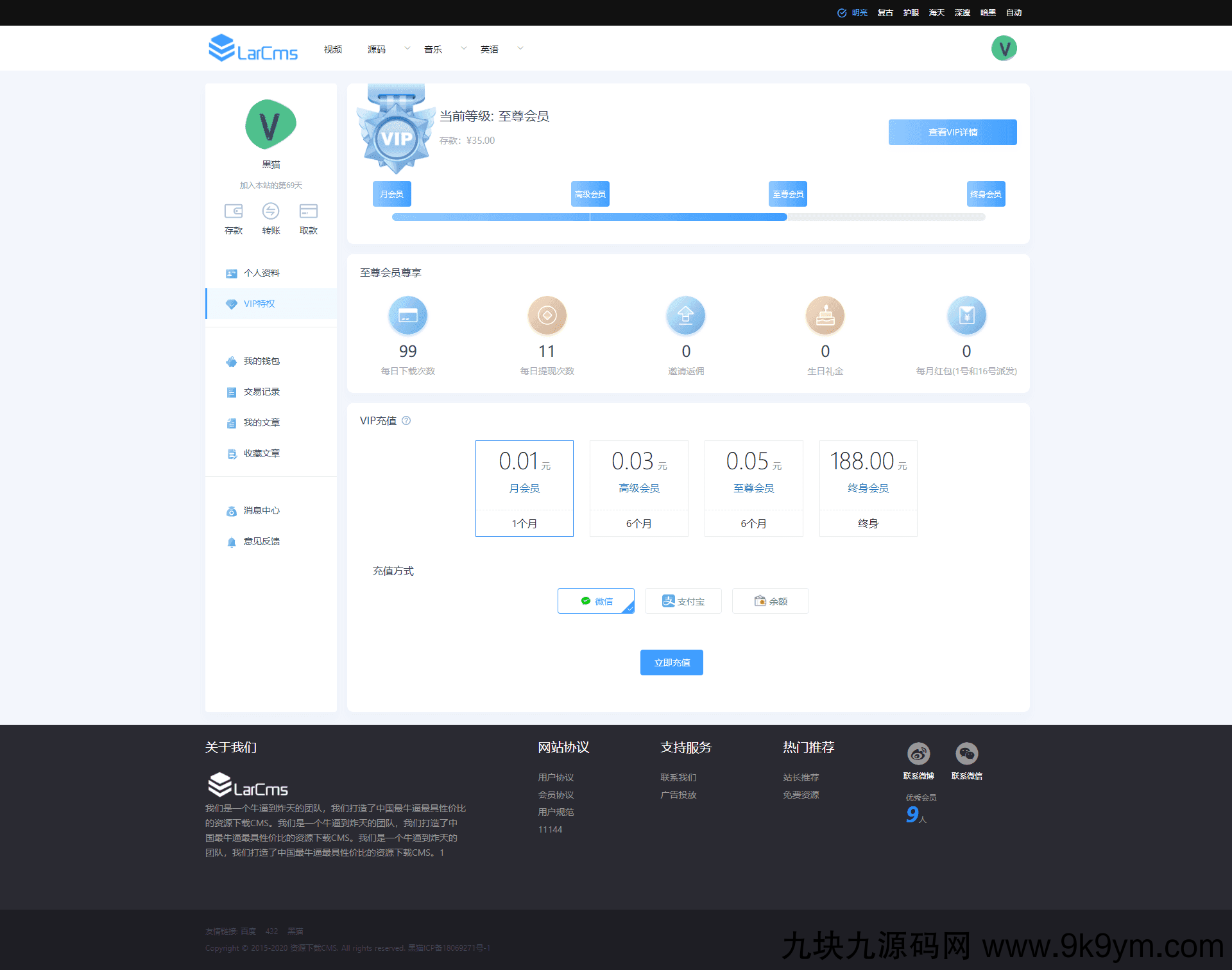The image size is (1232, 970).
Task: Click the 查看VIP详情 button
Action: (x=952, y=132)
